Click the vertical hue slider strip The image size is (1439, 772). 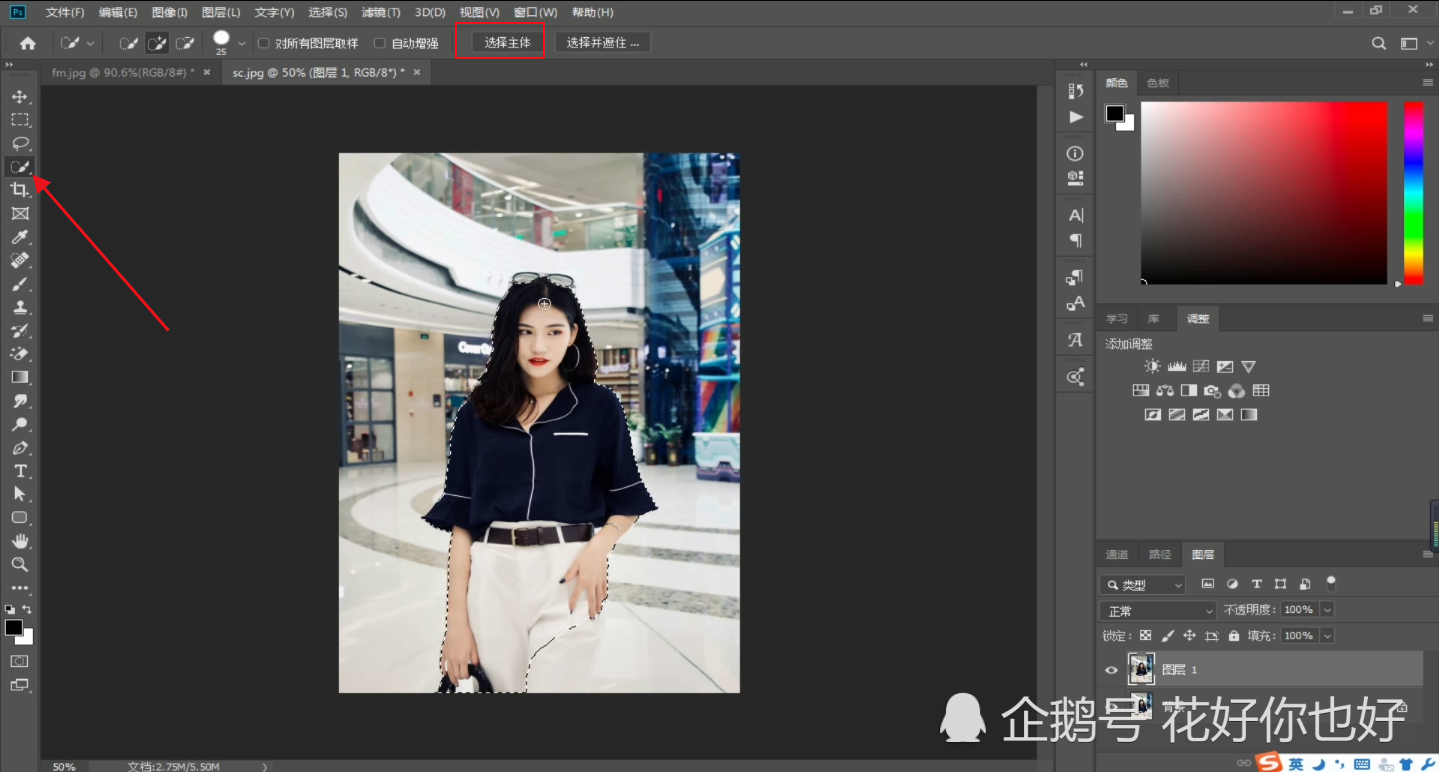[x=1413, y=193]
